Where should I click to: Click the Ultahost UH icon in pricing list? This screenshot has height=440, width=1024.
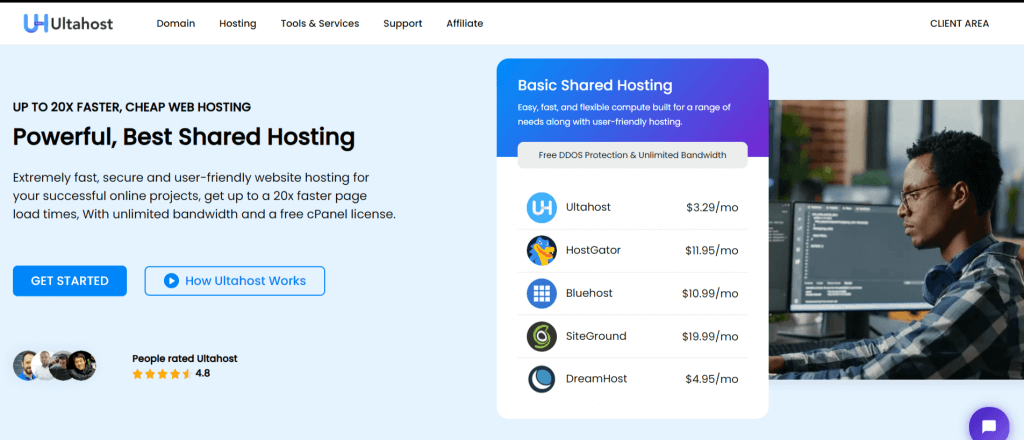pyautogui.click(x=541, y=208)
